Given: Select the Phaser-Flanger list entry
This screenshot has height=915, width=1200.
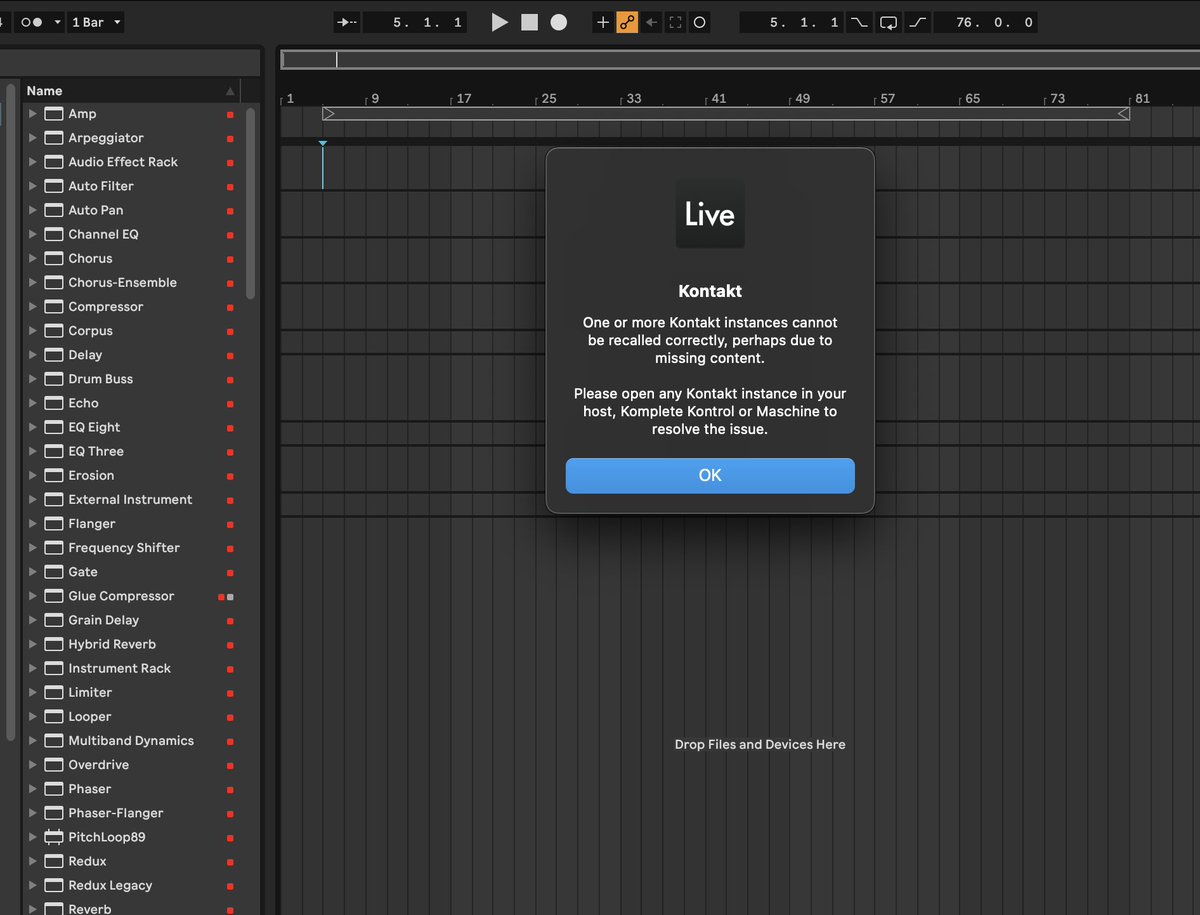Looking at the screenshot, I should pos(131,813).
